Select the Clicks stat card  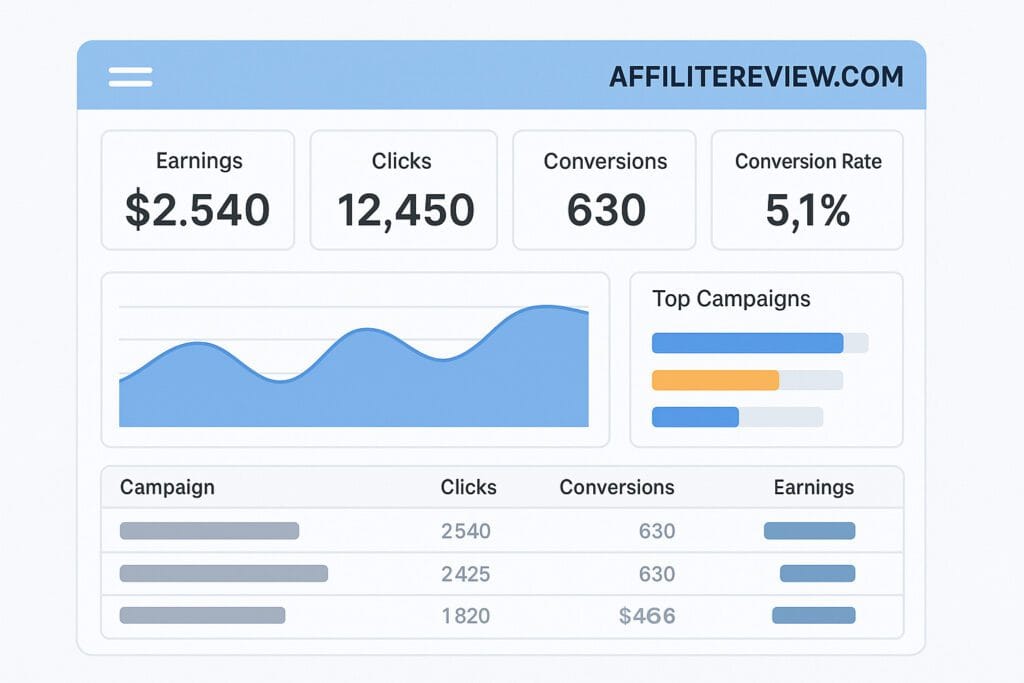[403, 189]
